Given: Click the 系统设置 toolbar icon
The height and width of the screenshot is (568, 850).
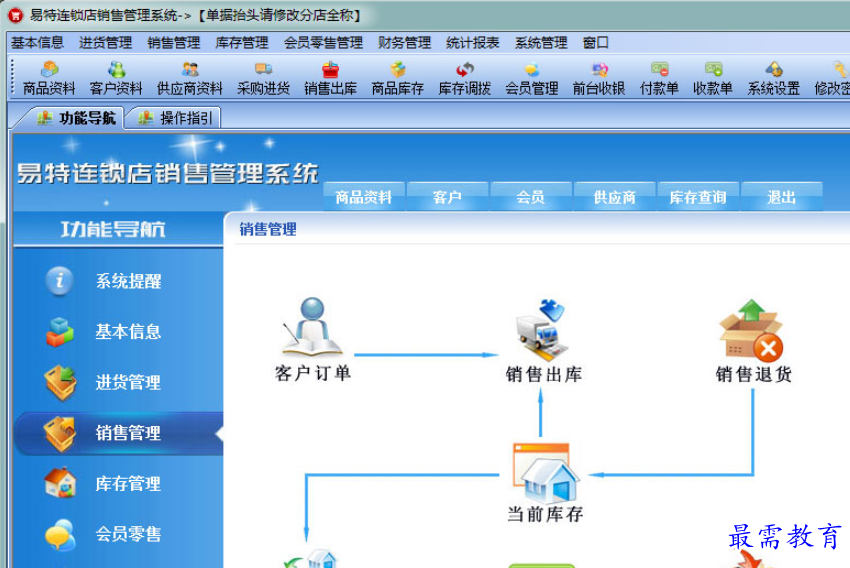Looking at the screenshot, I should [774, 78].
